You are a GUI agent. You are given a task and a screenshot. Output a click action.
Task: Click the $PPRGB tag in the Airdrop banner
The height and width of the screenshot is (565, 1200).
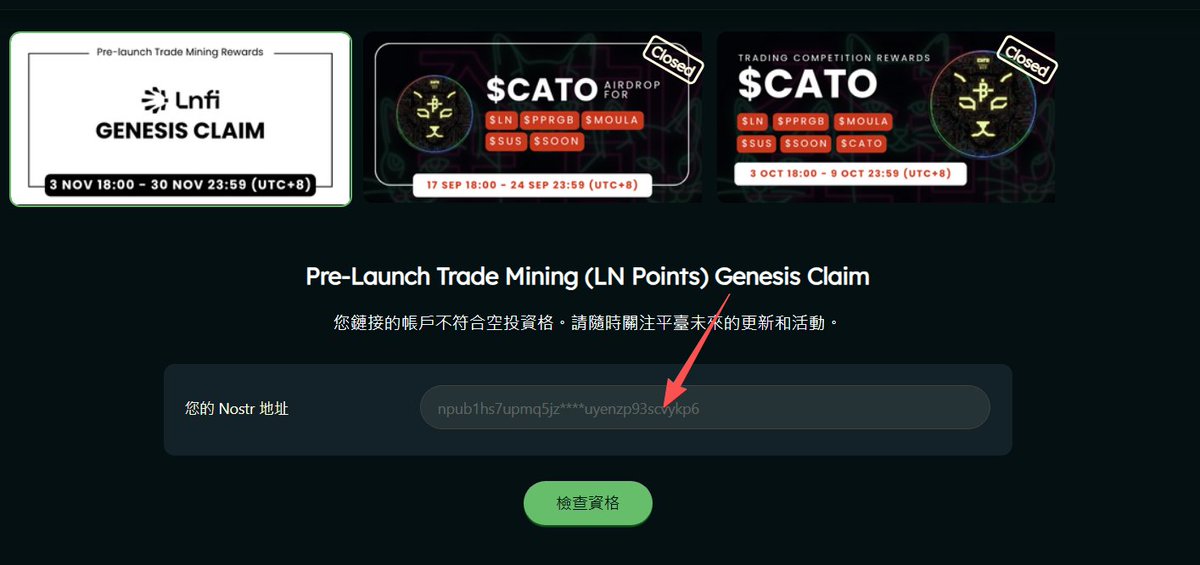point(548,121)
